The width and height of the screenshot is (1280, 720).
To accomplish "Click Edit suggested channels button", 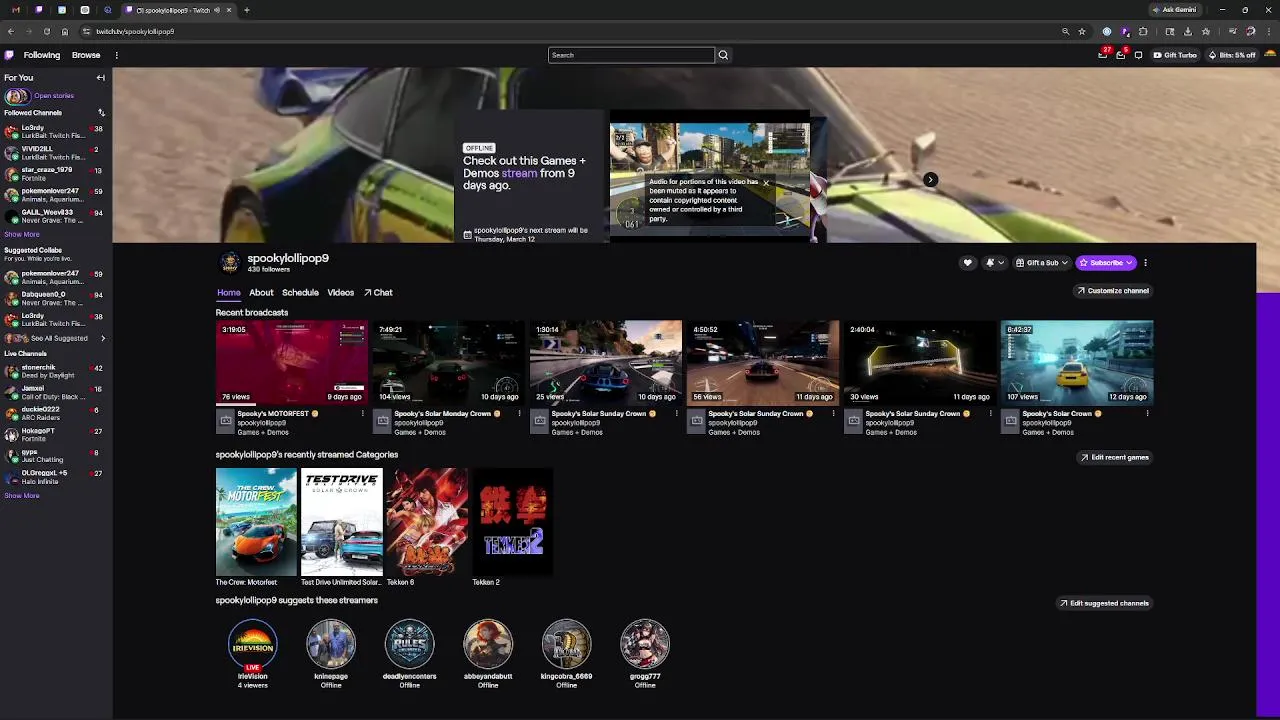I will click(1104, 603).
